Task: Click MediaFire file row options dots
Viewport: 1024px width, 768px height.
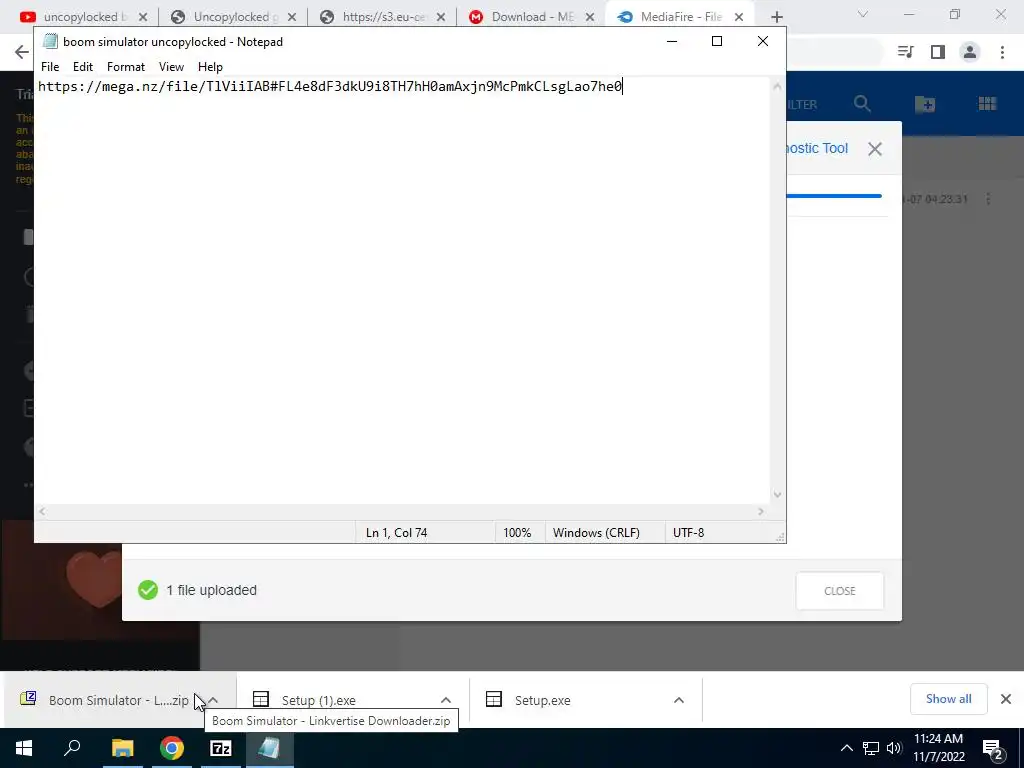Action: click(988, 199)
